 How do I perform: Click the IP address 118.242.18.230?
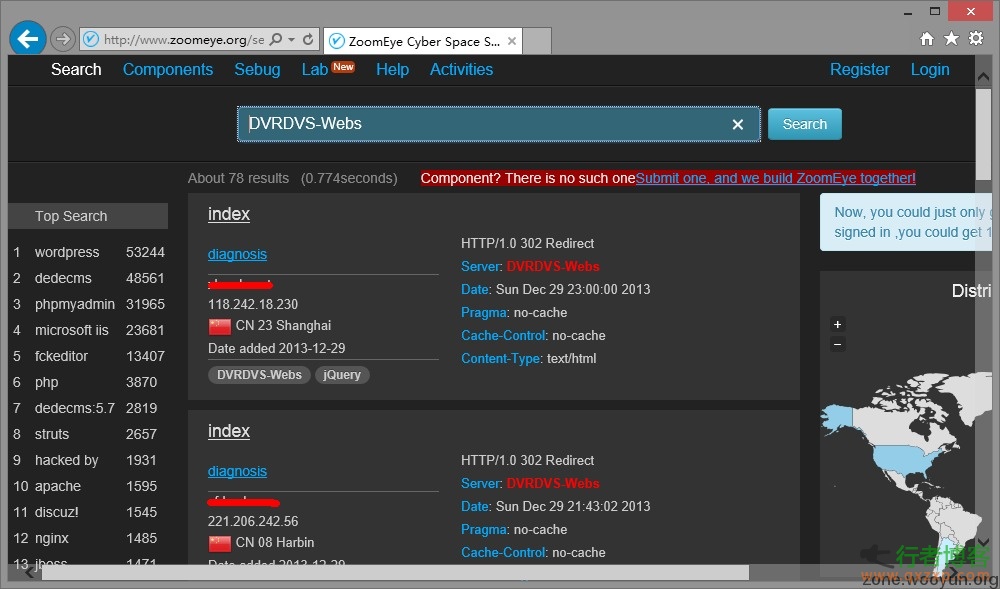point(253,304)
